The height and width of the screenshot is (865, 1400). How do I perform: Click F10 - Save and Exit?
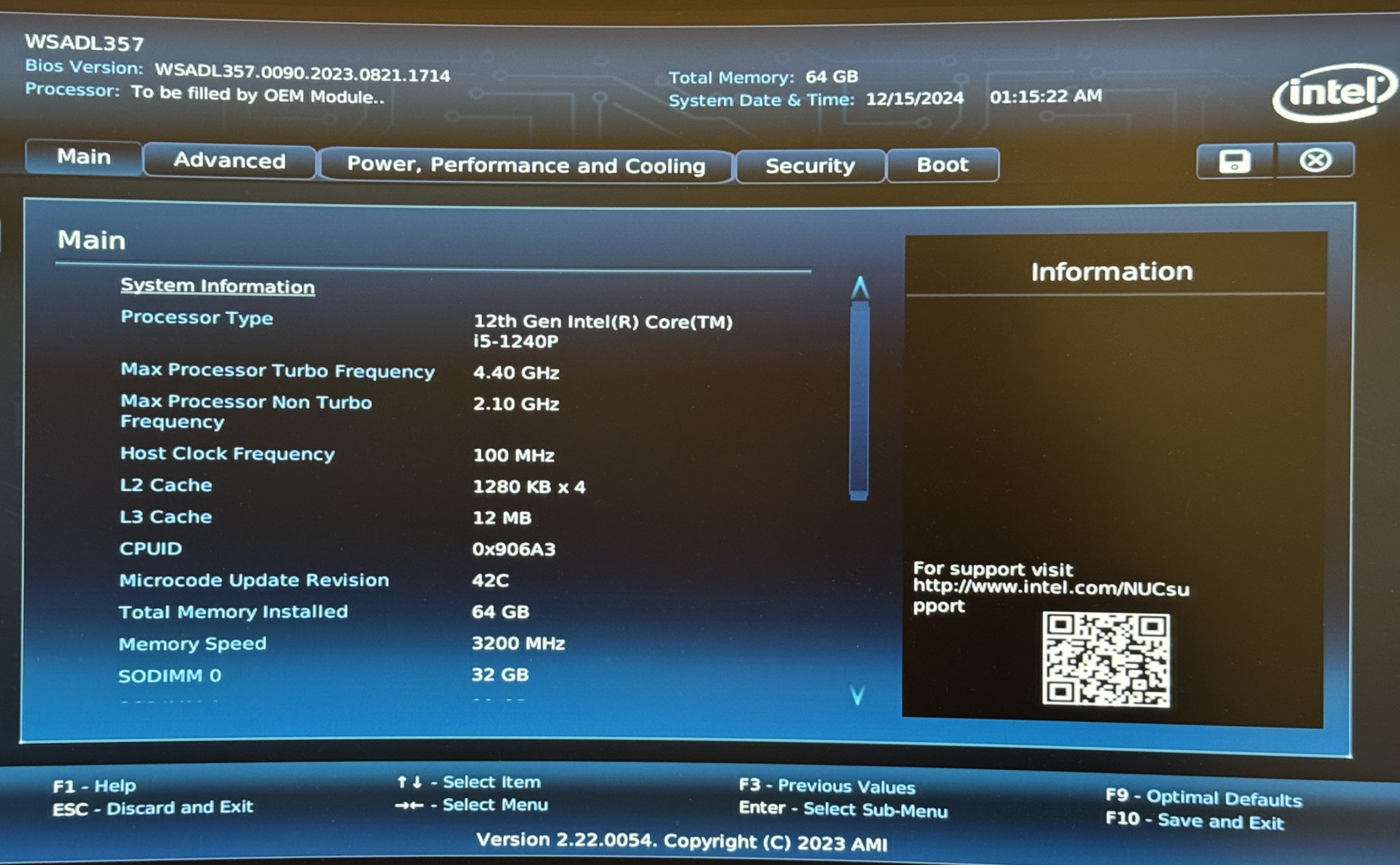[1195, 821]
